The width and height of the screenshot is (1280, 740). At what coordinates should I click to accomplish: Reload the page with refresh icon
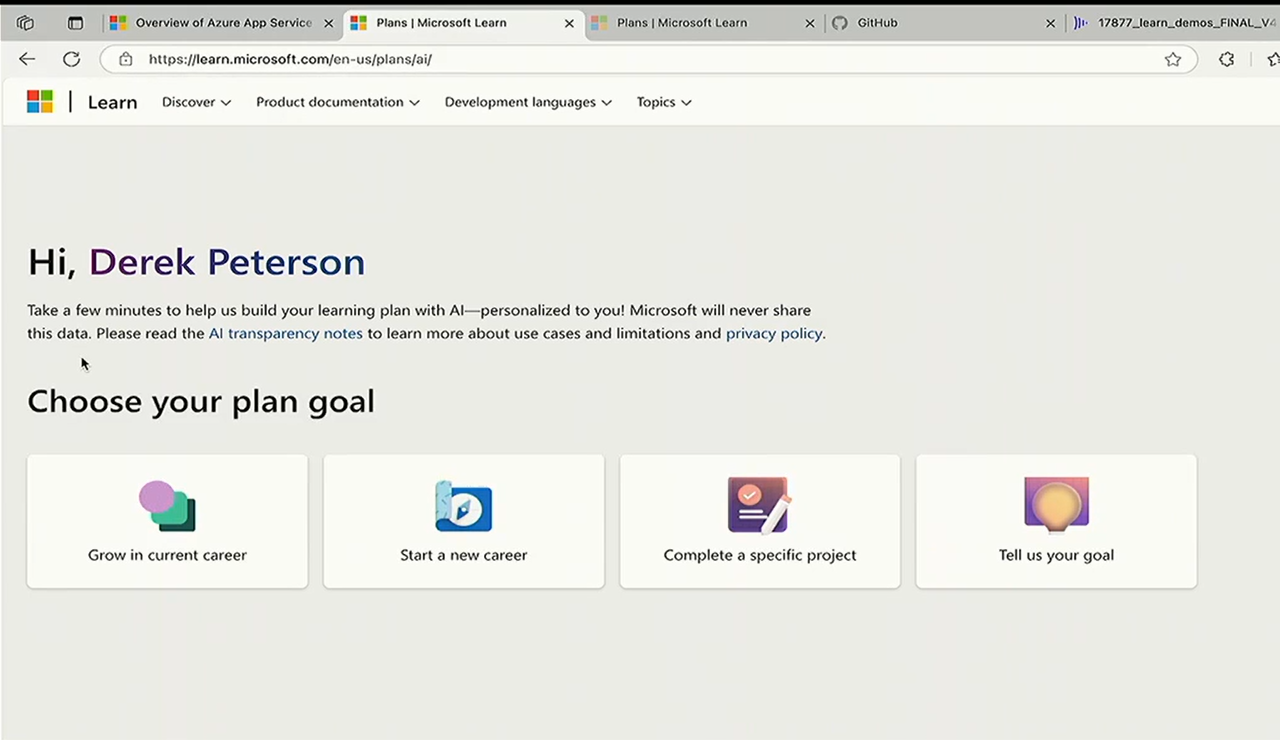[71, 59]
